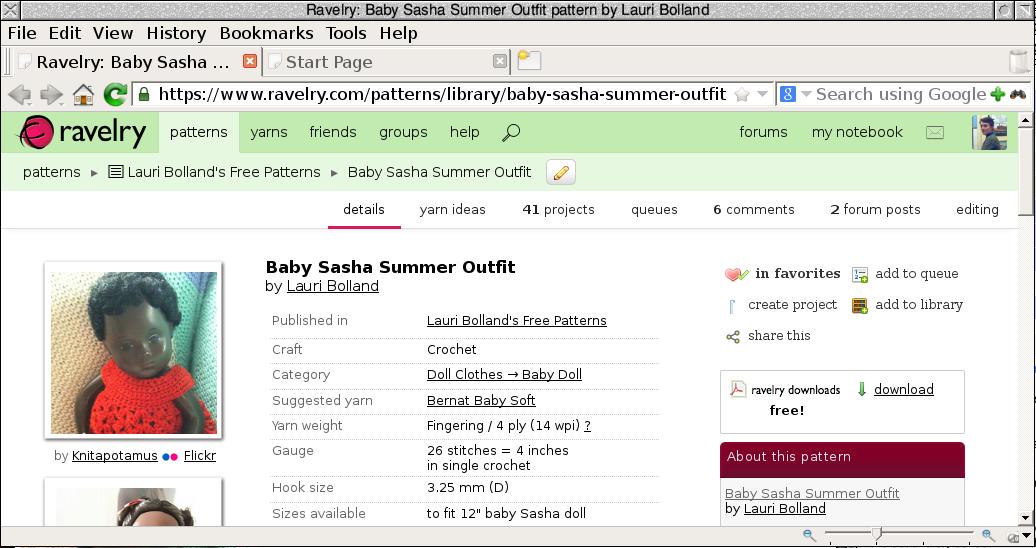Click the pencil edit pattern icon
1036x548 pixels.
click(561, 172)
